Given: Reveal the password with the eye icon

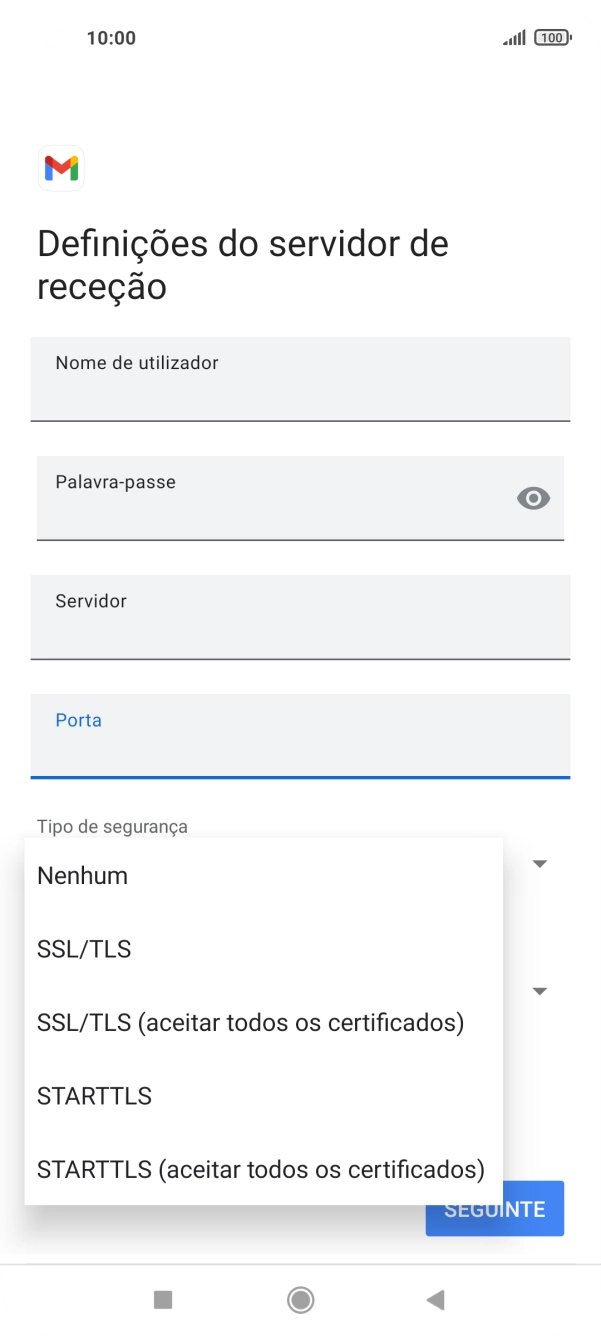Looking at the screenshot, I should (x=532, y=498).
